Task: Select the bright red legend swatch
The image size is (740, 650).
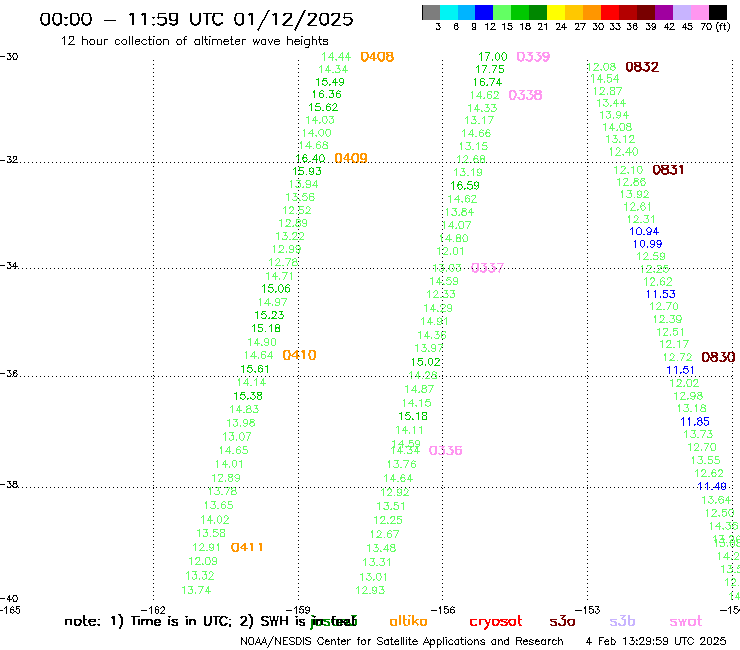Action: 610,12
